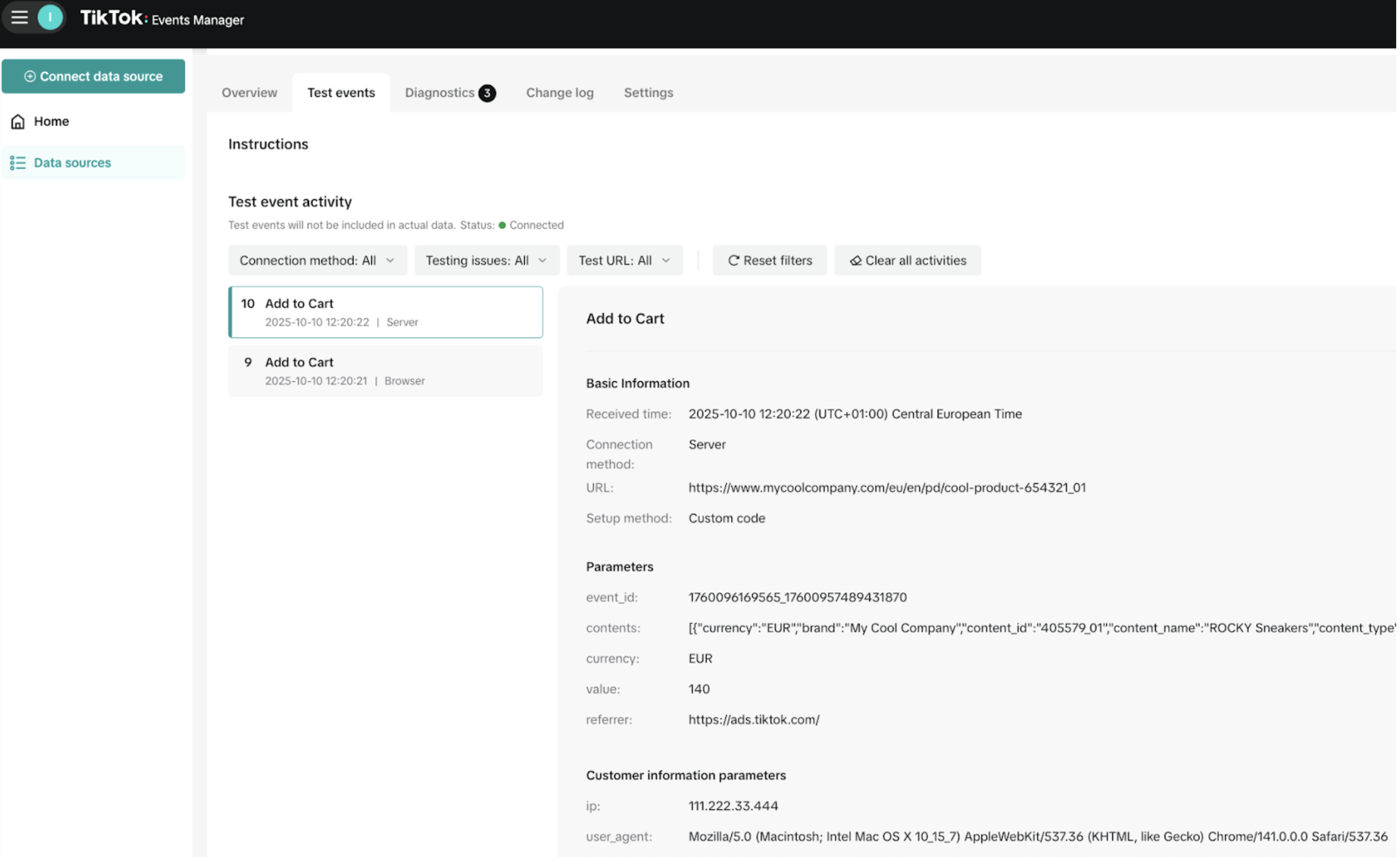Expand the Test URL filter dropdown
This screenshot has height=857, width=1400.
pyautogui.click(x=624, y=261)
